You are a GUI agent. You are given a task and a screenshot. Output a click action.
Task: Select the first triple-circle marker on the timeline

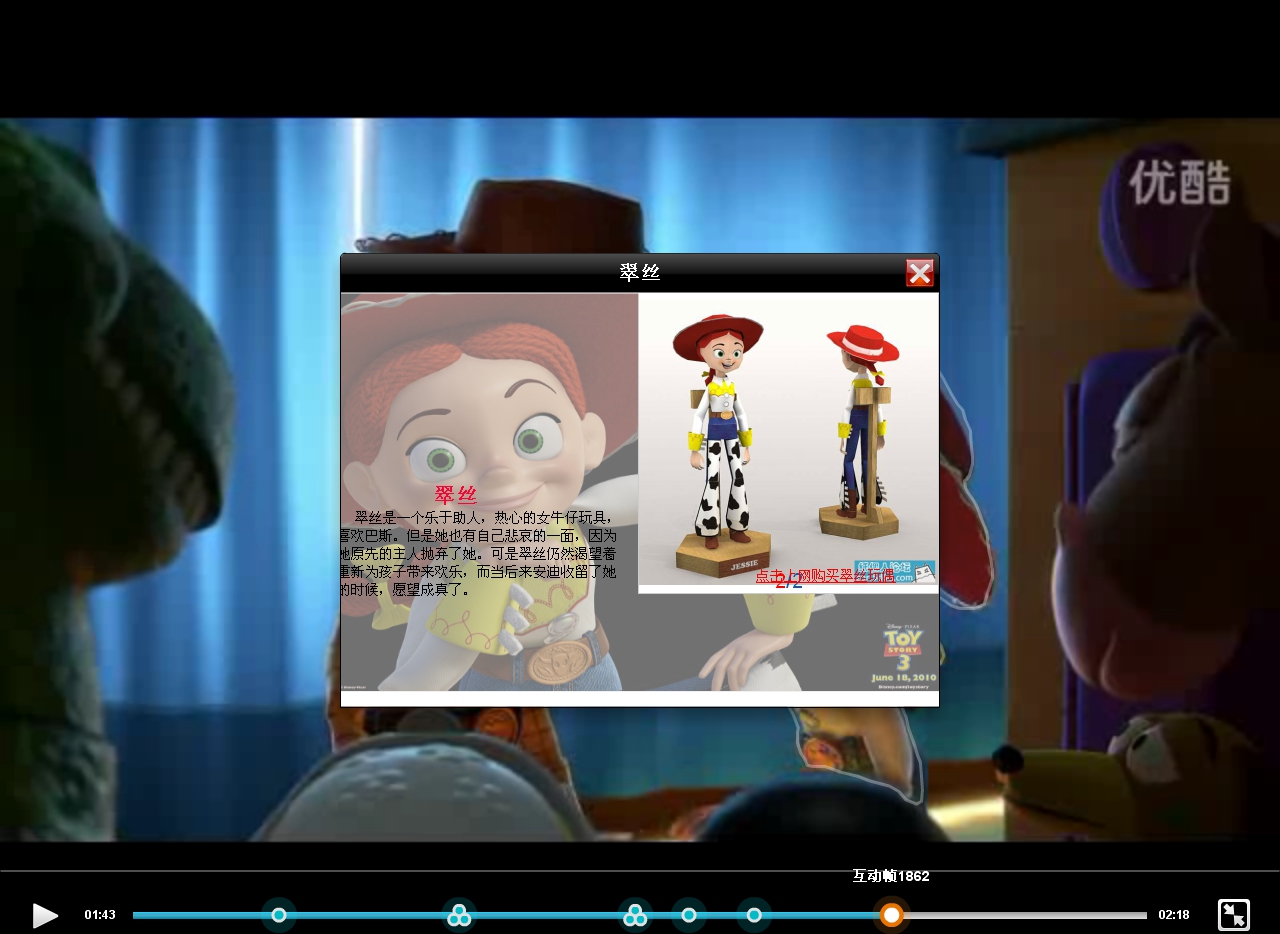point(459,915)
